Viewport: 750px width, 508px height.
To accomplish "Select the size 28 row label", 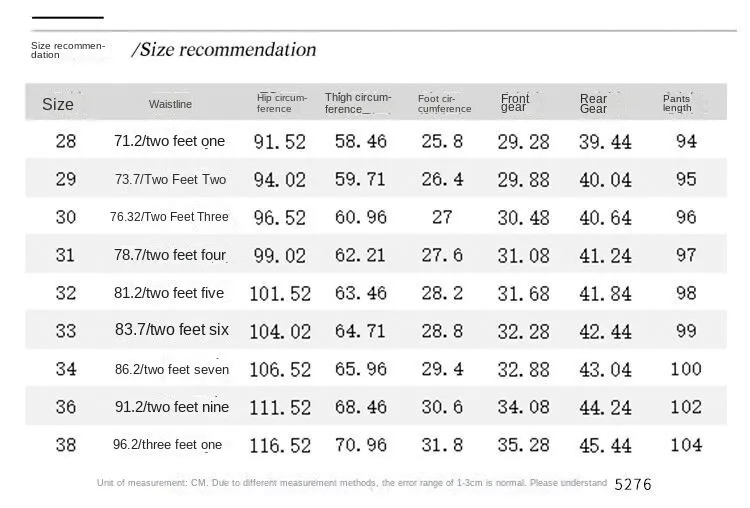I will pos(65,141).
